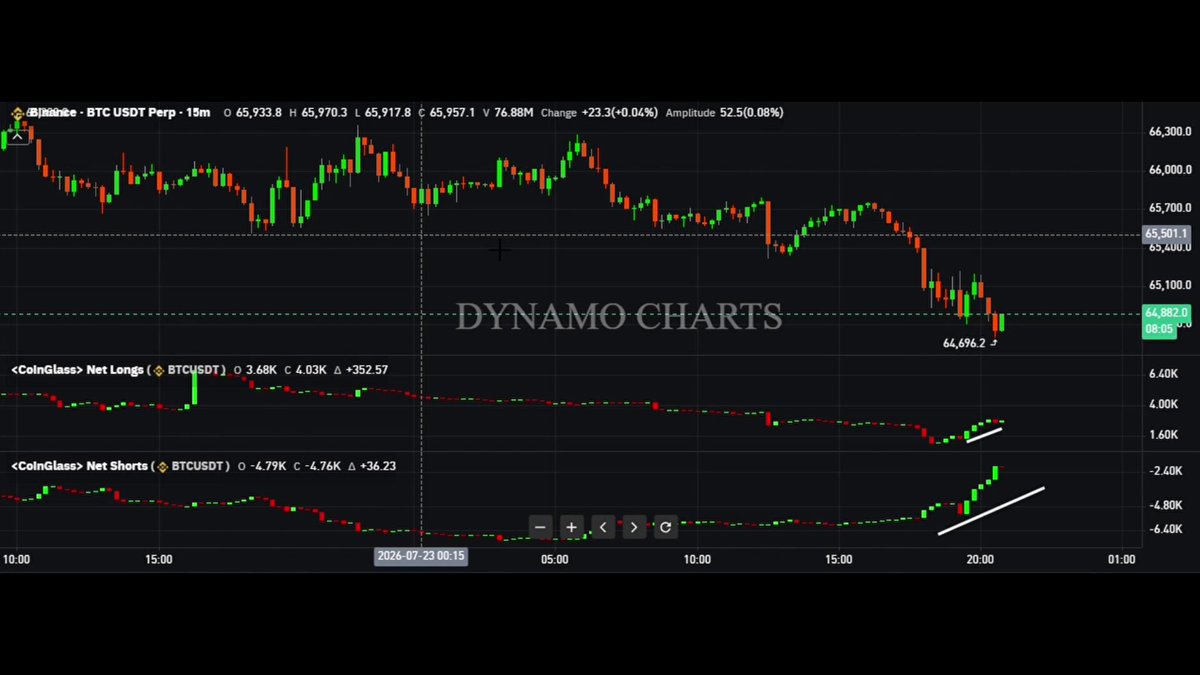Click the close value 65,957.1

(452, 113)
